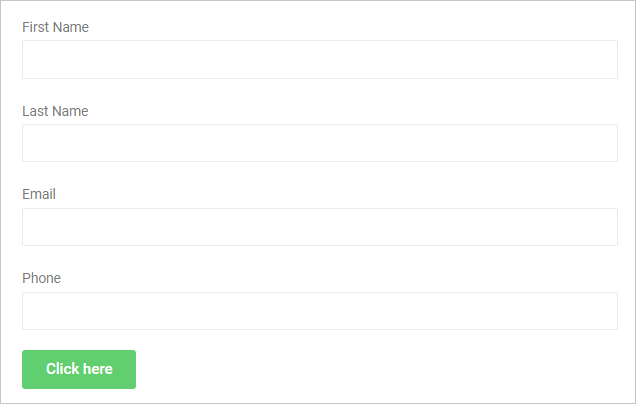Click the field for entering an email address
The width and height of the screenshot is (636, 404).
pos(320,227)
